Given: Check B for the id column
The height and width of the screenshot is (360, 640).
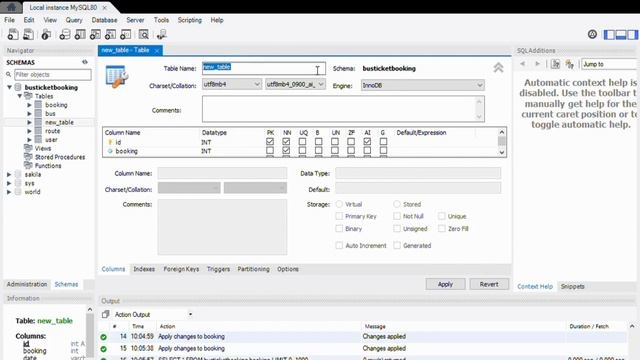Looking at the screenshot, I should coord(318,142).
